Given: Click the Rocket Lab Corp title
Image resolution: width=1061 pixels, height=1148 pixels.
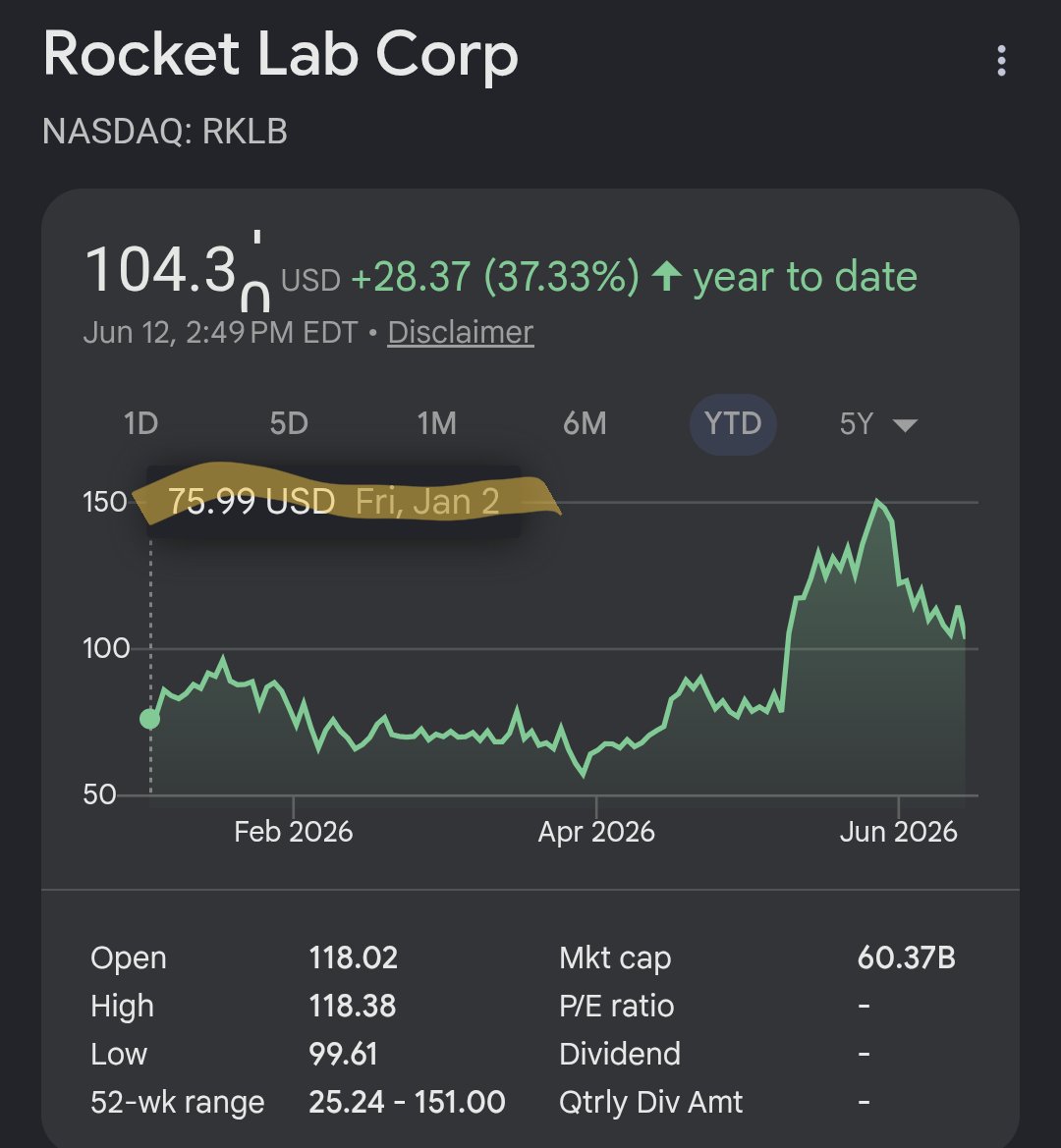Looking at the screenshot, I should [x=280, y=56].
